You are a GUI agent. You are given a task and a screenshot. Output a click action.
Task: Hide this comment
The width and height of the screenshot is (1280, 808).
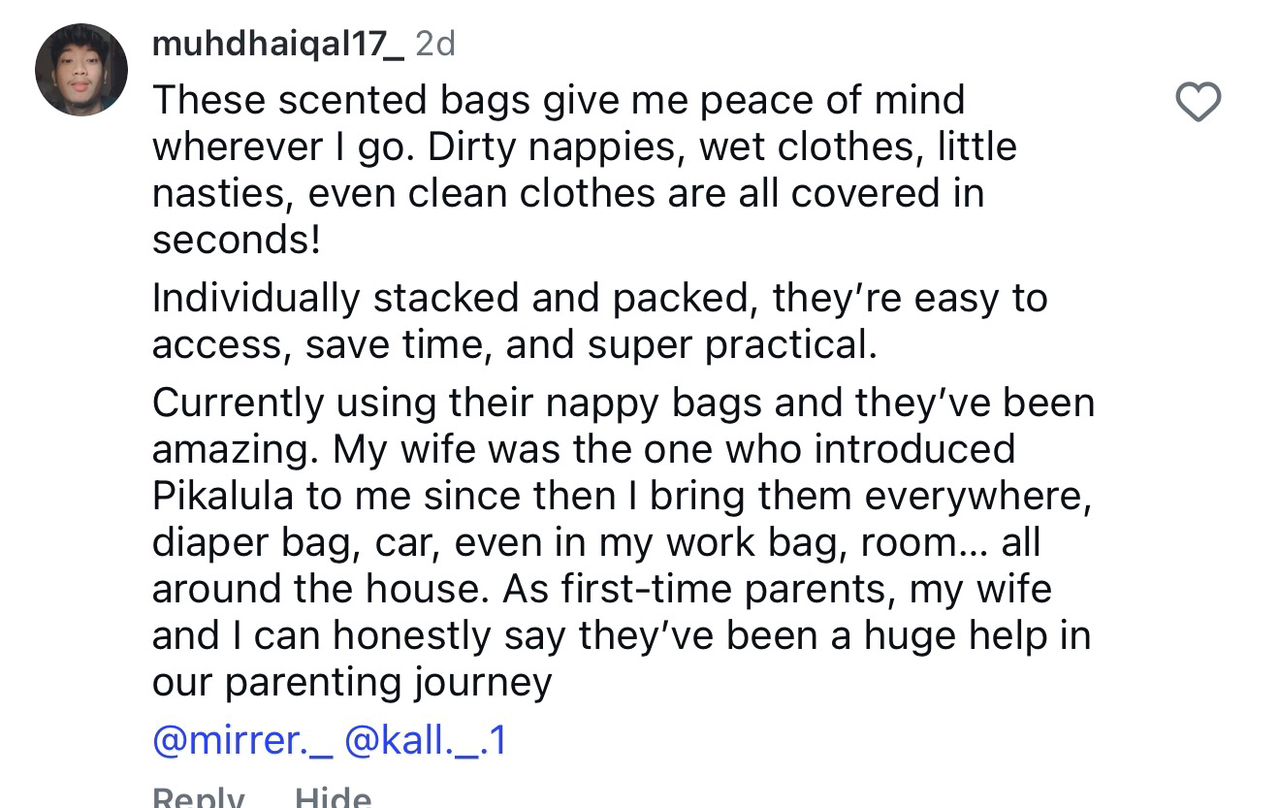point(333,797)
